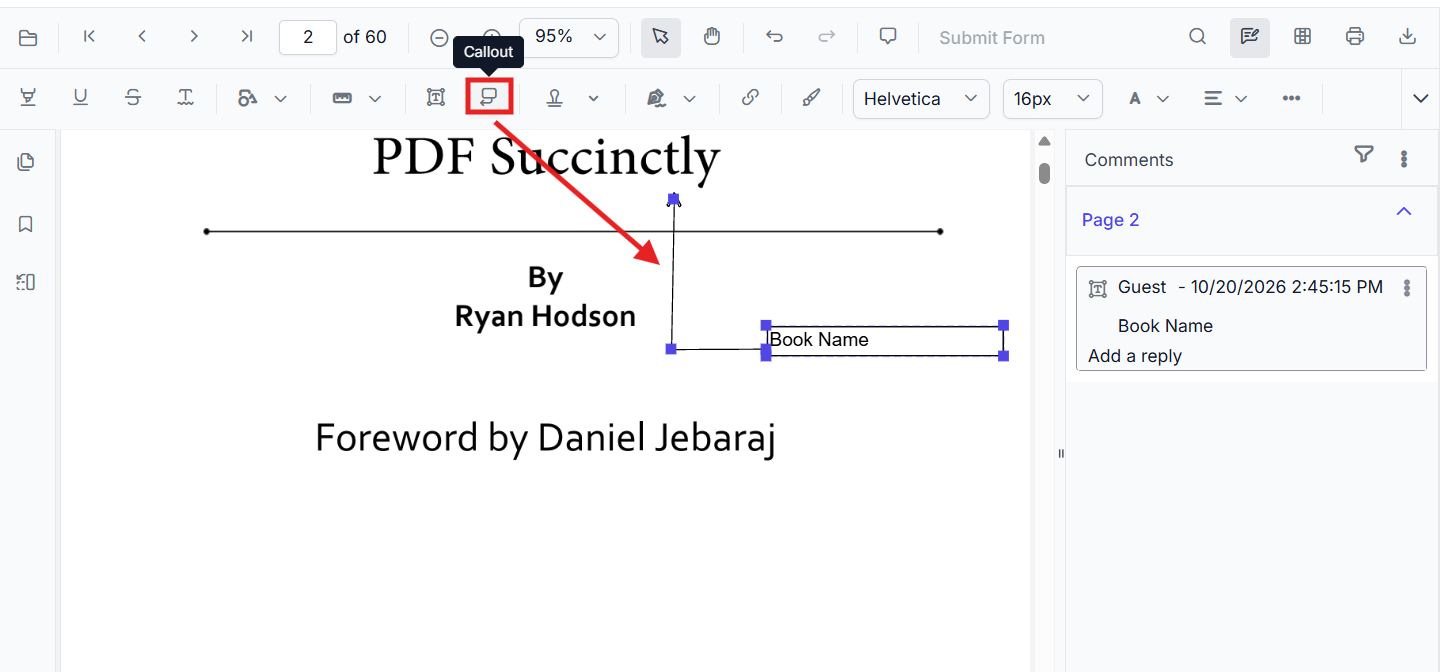The width and height of the screenshot is (1445, 672).
Task: Open Comments panel more options menu
Action: 1404,158
